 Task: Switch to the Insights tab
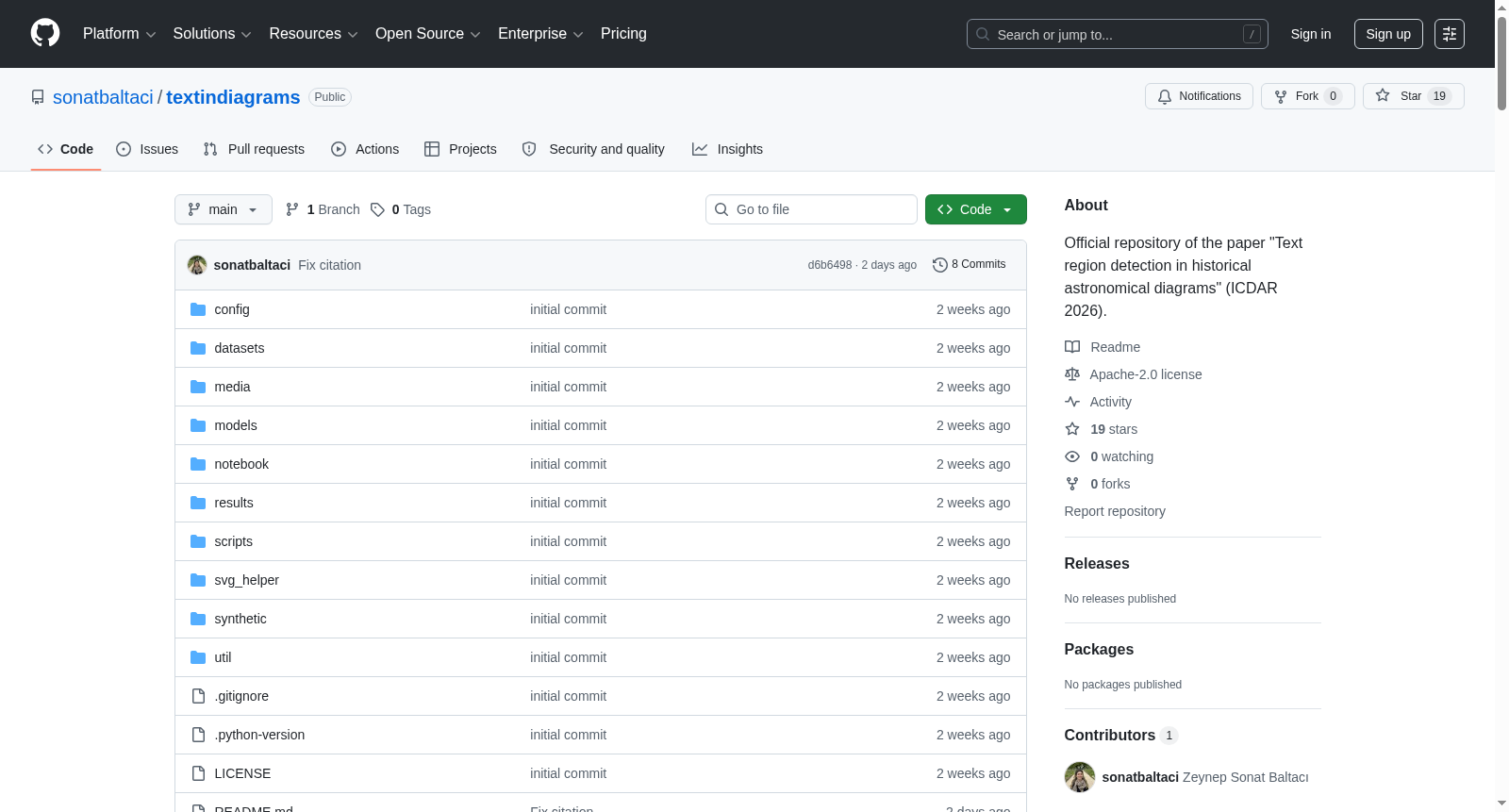pyautogui.click(x=727, y=149)
